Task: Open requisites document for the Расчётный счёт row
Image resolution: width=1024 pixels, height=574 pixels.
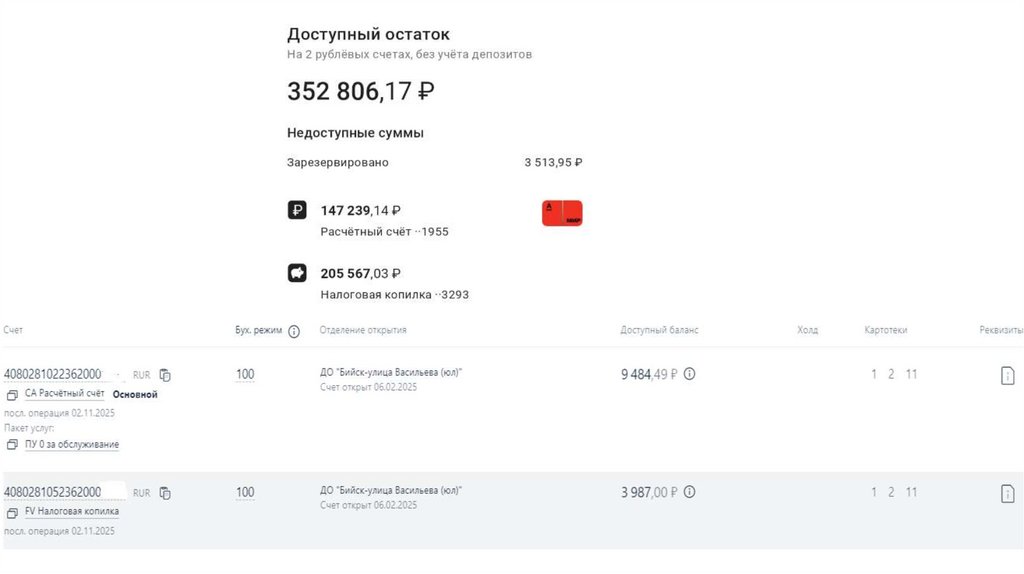Action: [x=1007, y=375]
